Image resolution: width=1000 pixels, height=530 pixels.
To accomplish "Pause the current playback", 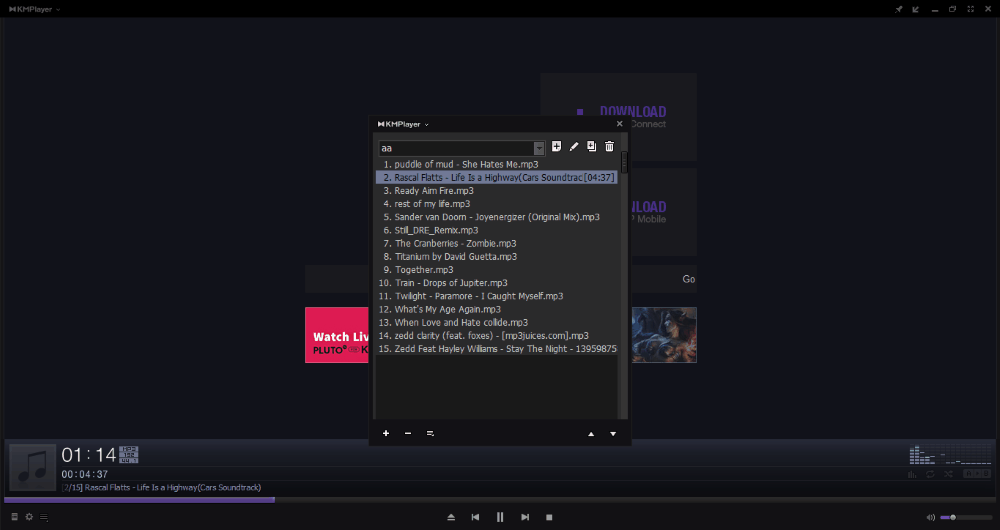I will coord(500,517).
